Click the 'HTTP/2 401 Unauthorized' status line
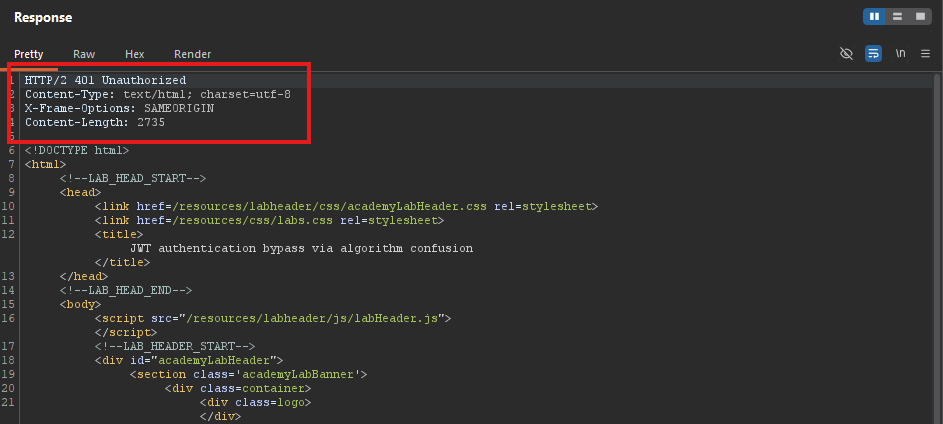The width and height of the screenshot is (943, 424). click(x=106, y=80)
